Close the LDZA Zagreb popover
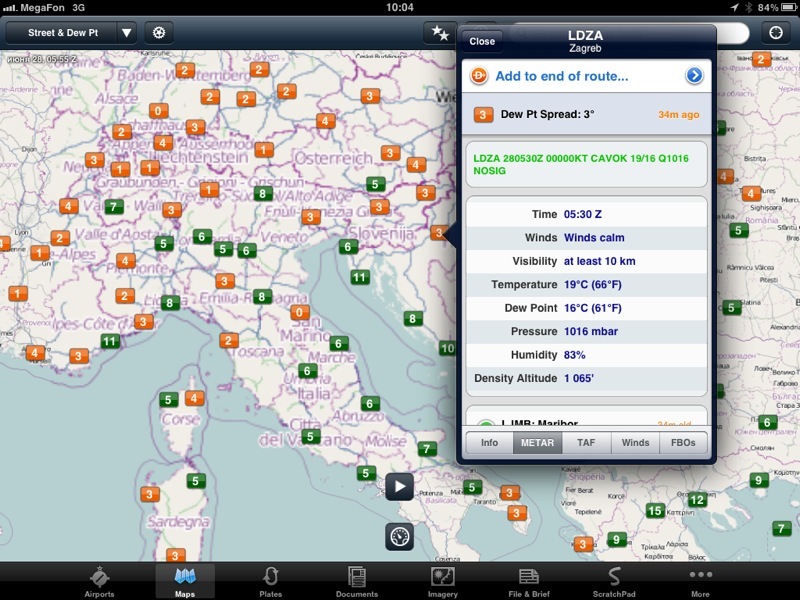This screenshot has width=800, height=600. point(482,41)
